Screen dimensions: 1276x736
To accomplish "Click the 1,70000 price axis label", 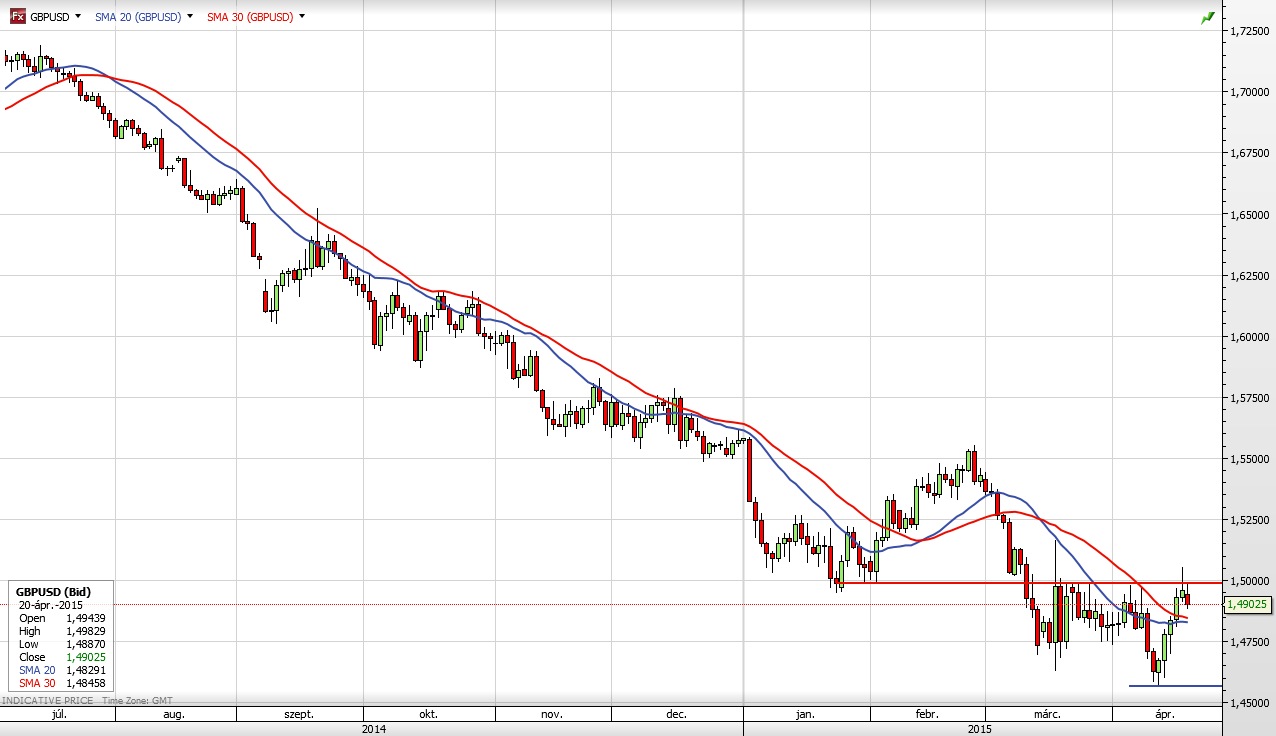I will click(x=1250, y=92).
